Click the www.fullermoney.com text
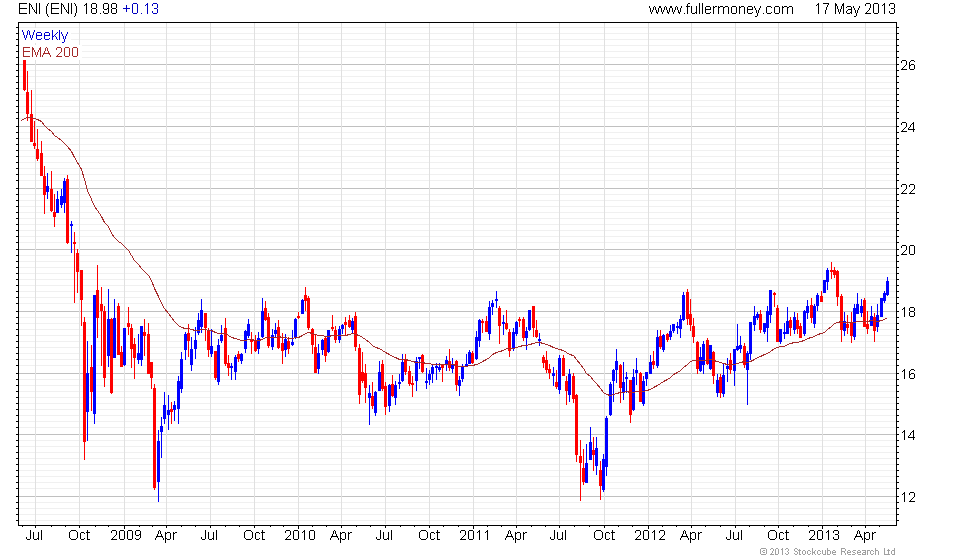The image size is (980, 560). pyautogui.click(x=721, y=9)
